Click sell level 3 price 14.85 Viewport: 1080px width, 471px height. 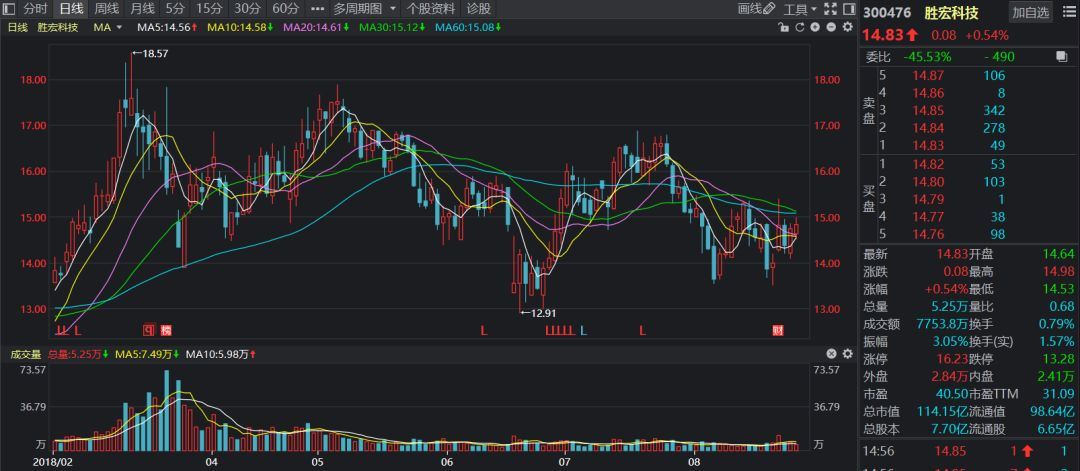tap(926, 111)
